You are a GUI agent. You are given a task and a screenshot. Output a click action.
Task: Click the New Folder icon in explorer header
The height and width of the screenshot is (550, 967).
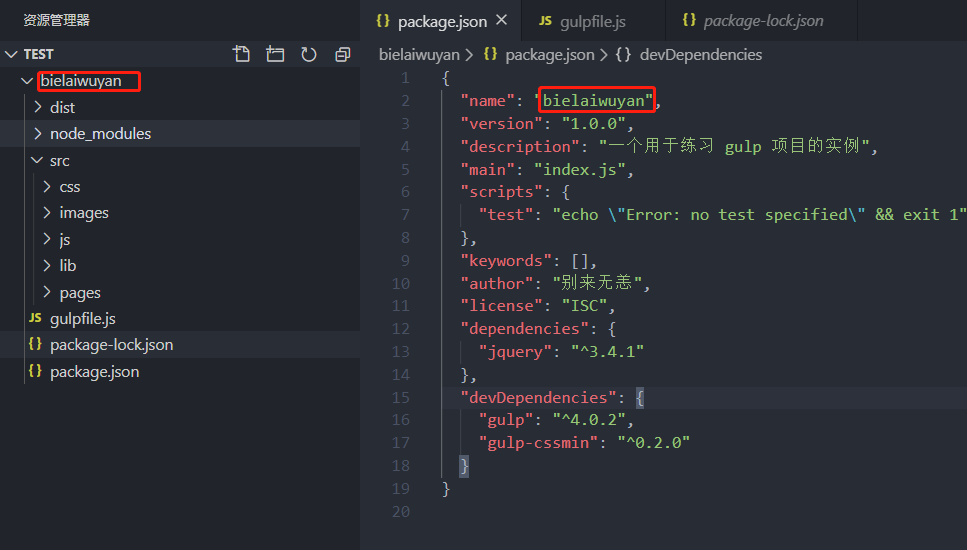pos(275,54)
